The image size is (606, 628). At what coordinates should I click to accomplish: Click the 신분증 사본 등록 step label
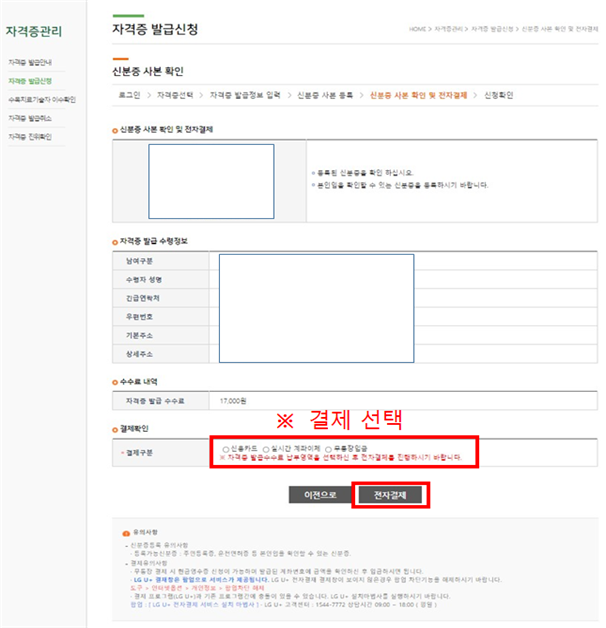tap(325, 95)
